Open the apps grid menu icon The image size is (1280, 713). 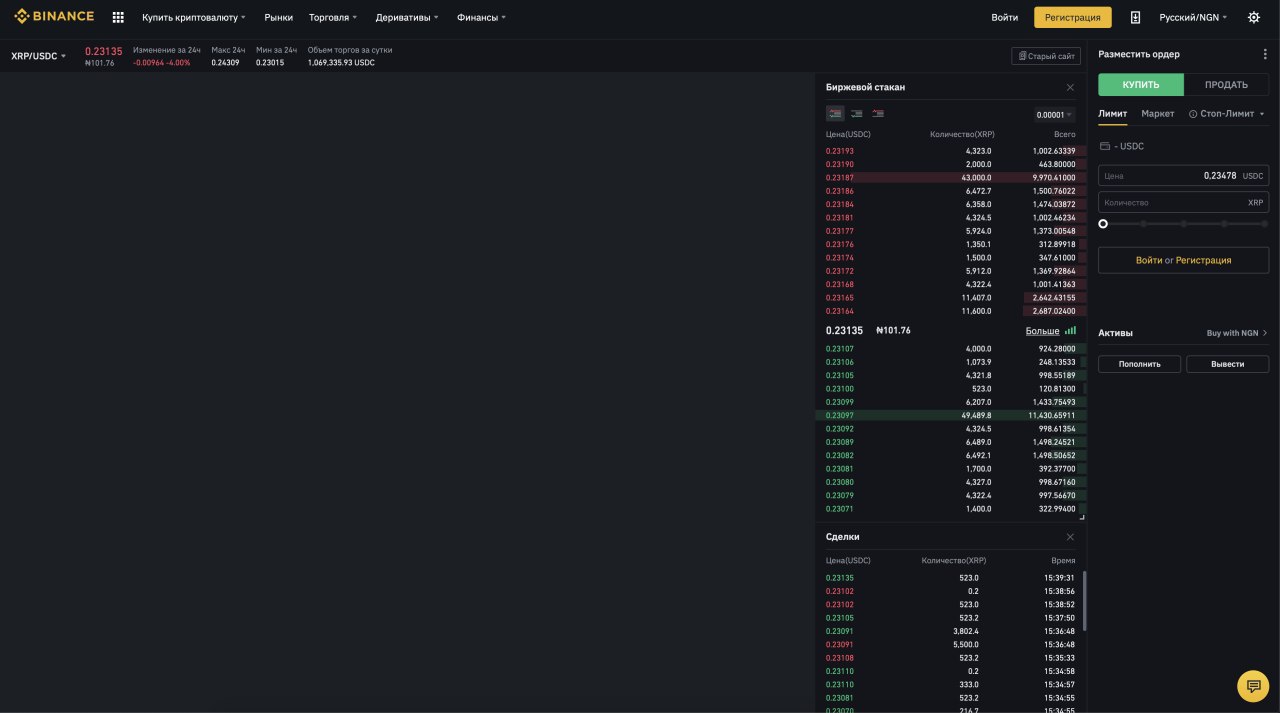click(118, 17)
